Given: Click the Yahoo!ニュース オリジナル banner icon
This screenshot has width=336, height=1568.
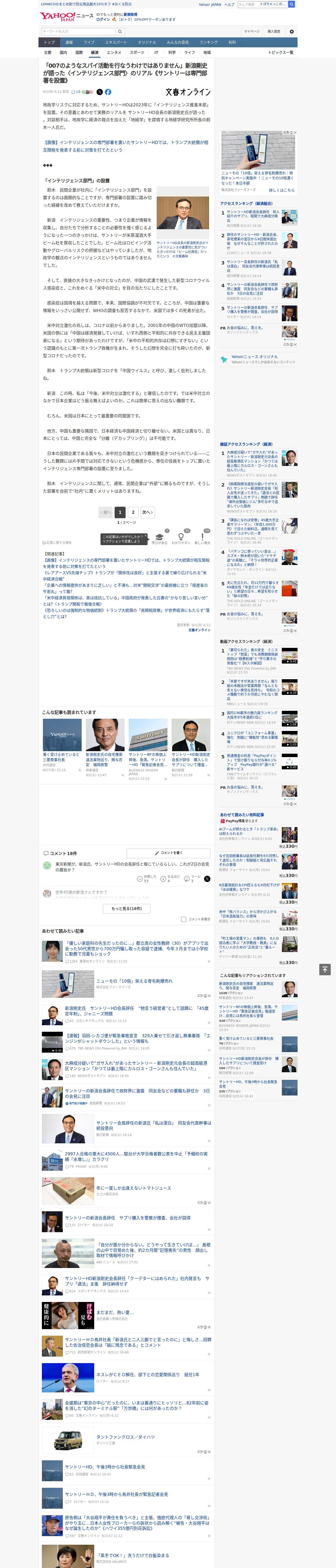Looking at the screenshot, I should [x=225, y=360].
